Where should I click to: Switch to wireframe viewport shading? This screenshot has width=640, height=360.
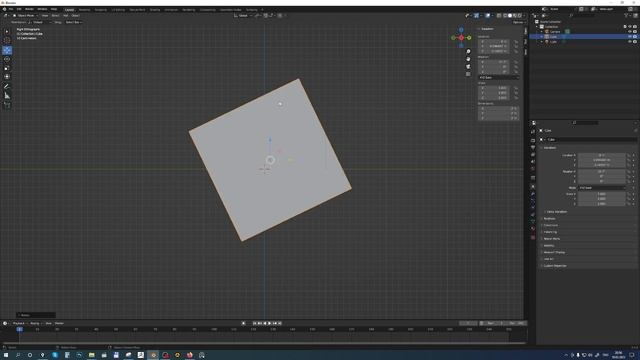click(x=505, y=16)
